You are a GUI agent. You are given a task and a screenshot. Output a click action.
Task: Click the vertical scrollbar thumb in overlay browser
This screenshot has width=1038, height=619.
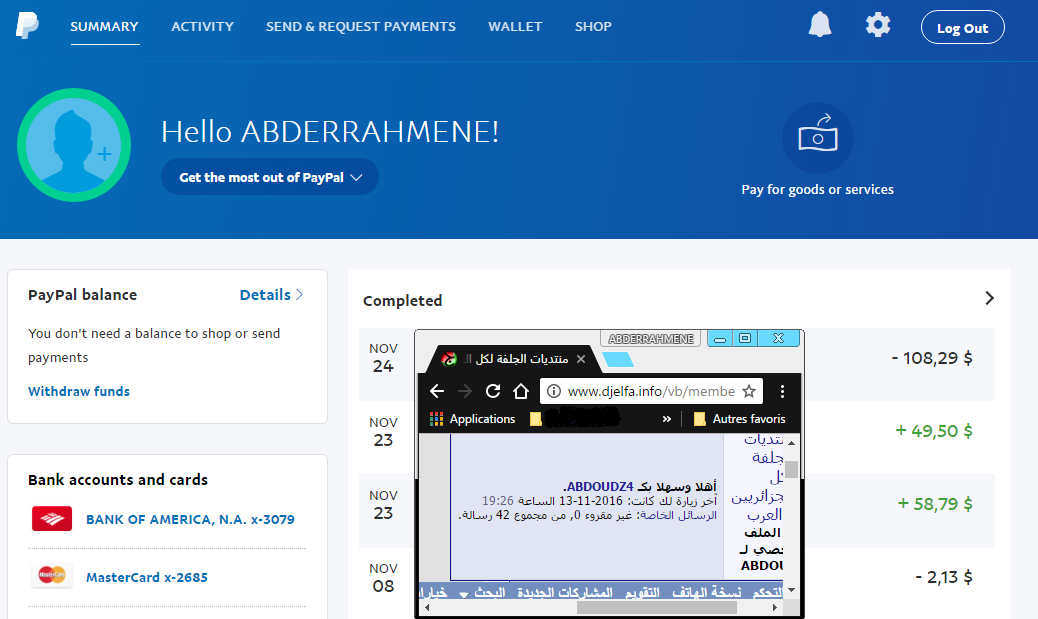(791, 469)
